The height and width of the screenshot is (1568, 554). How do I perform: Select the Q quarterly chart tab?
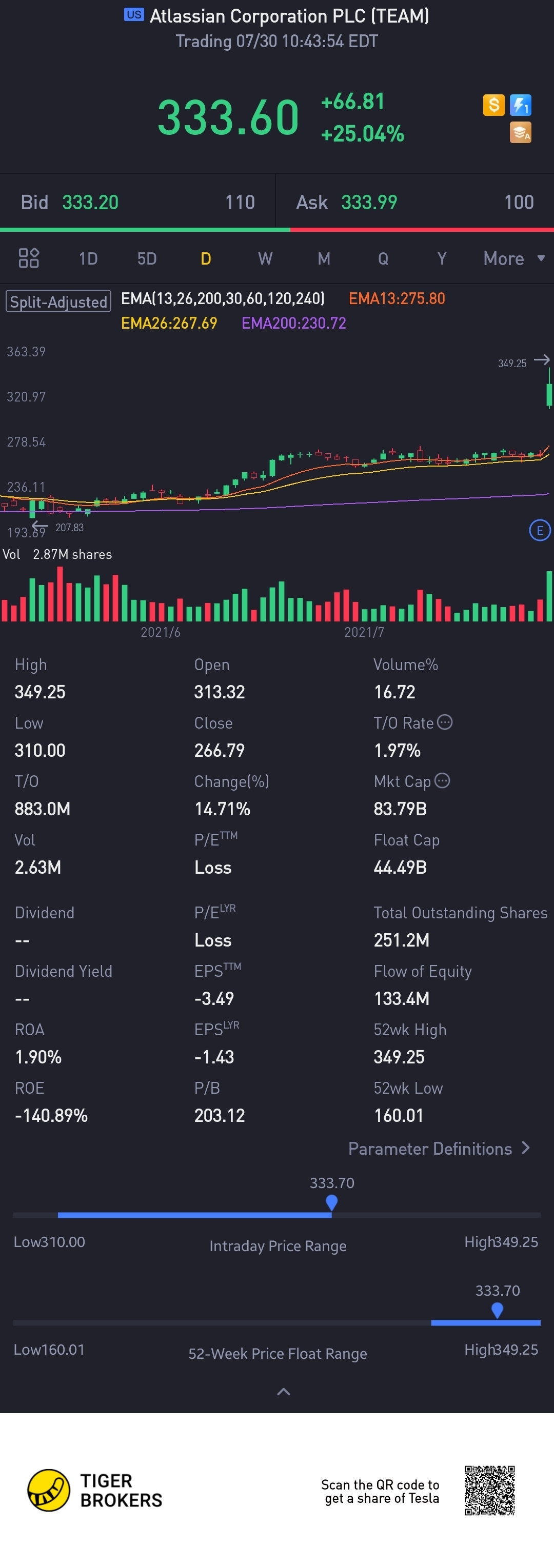click(383, 259)
